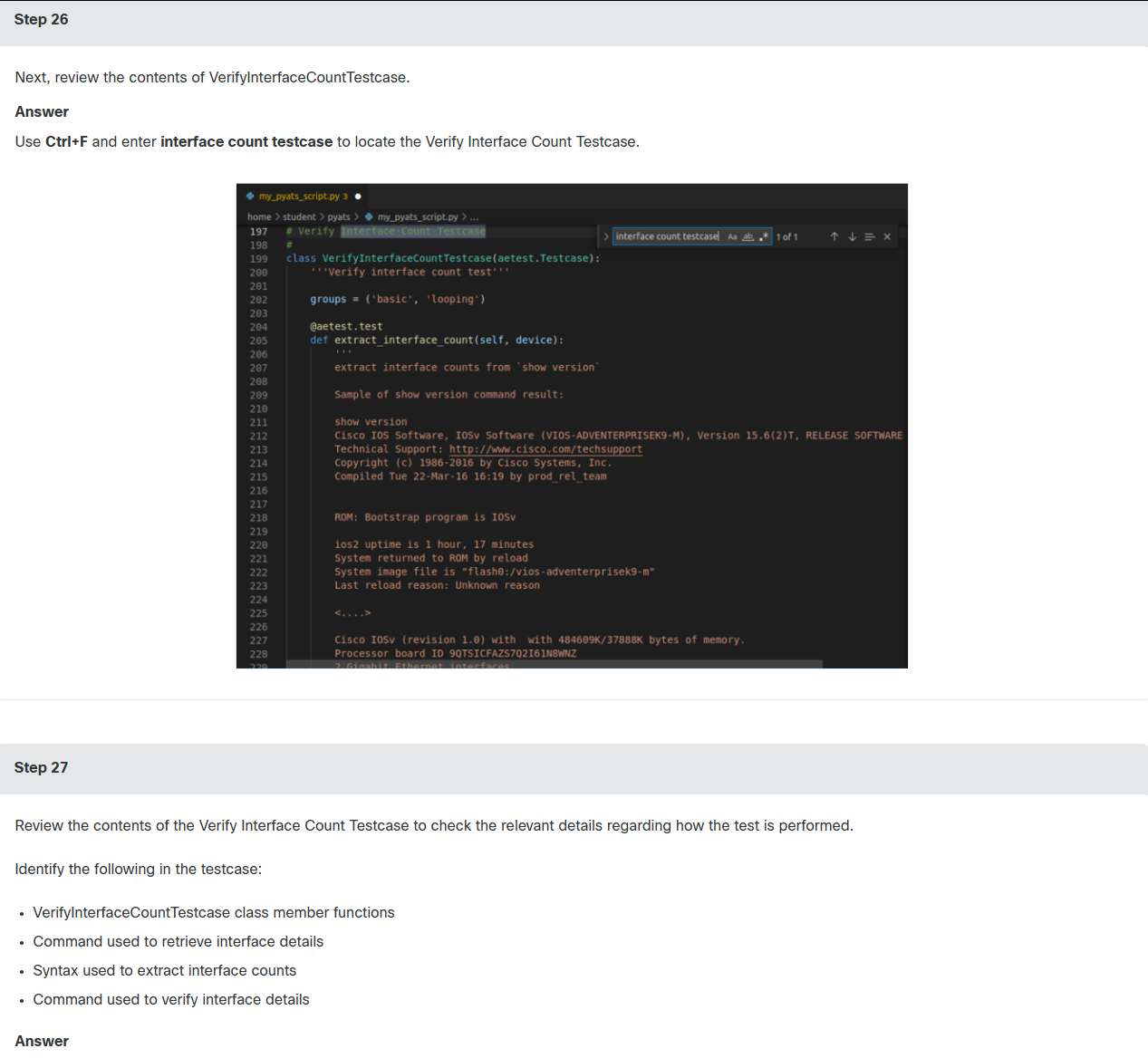
Task: Click the unsaved dot on the editor tab
Action: [x=359, y=196]
